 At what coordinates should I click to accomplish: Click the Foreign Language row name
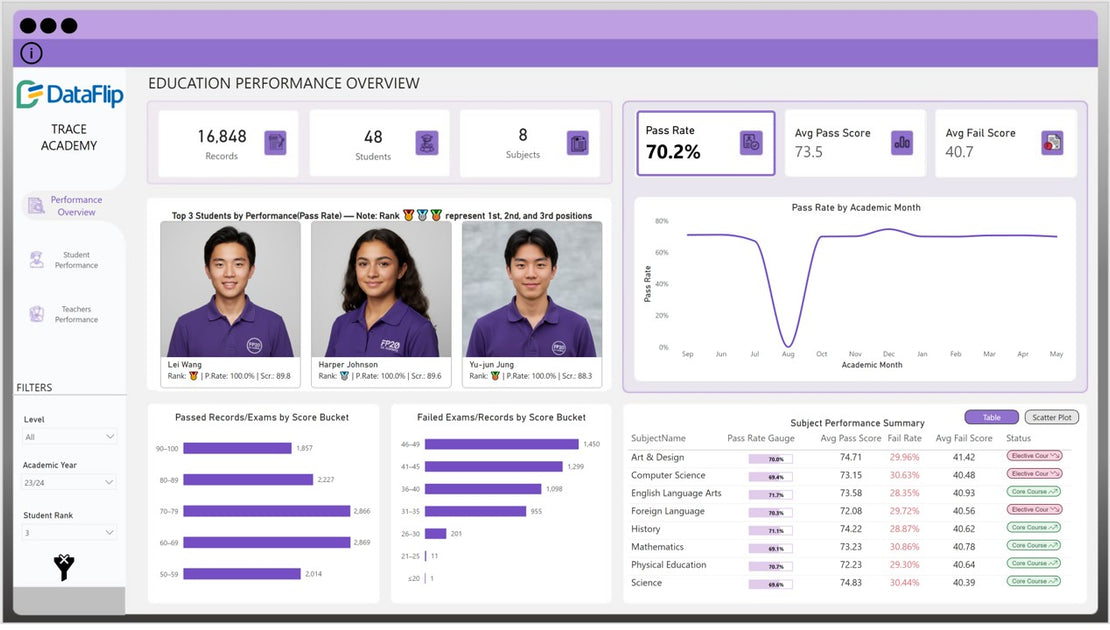668,511
